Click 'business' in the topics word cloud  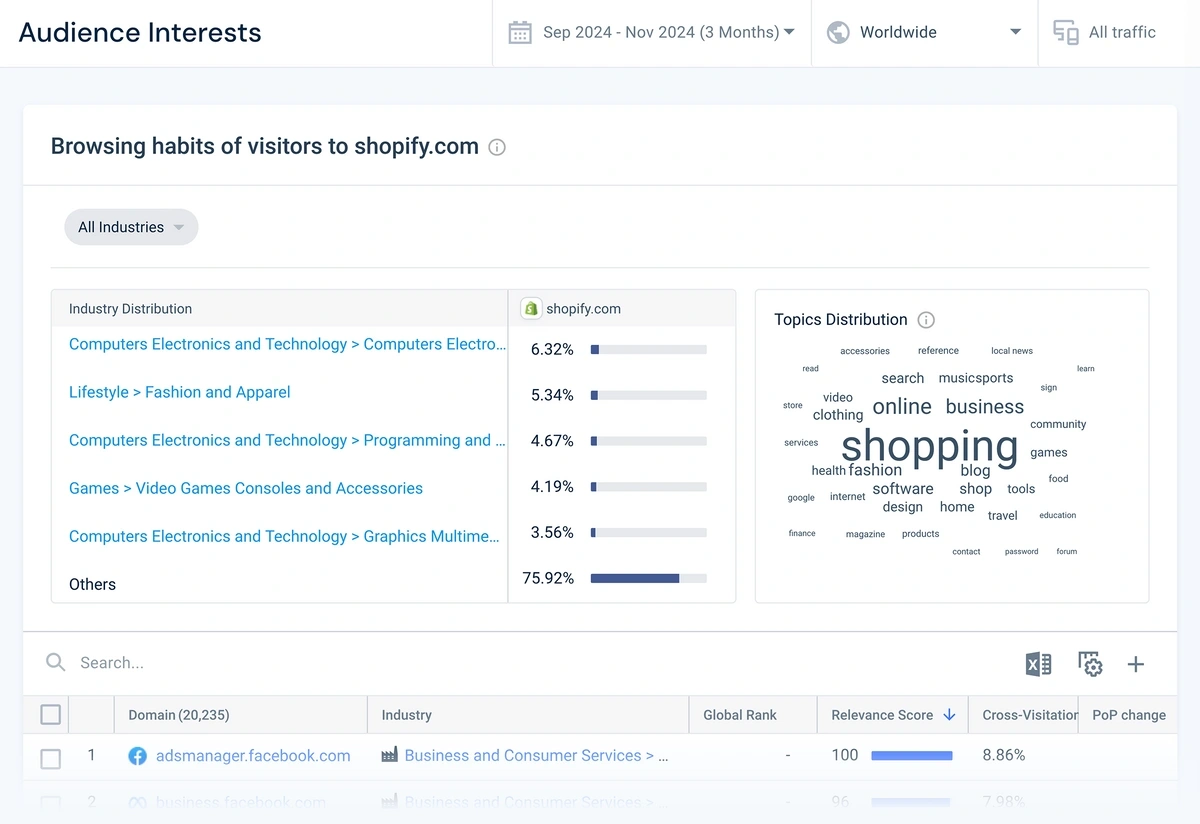[x=985, y=407]
